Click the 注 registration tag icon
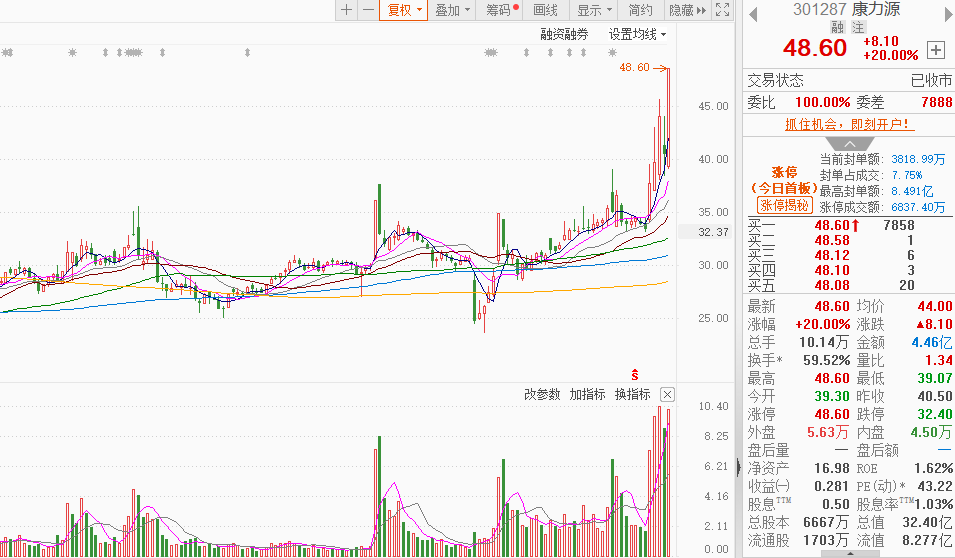The width and height of the screenshot is (955, 558). coord(858,27)
